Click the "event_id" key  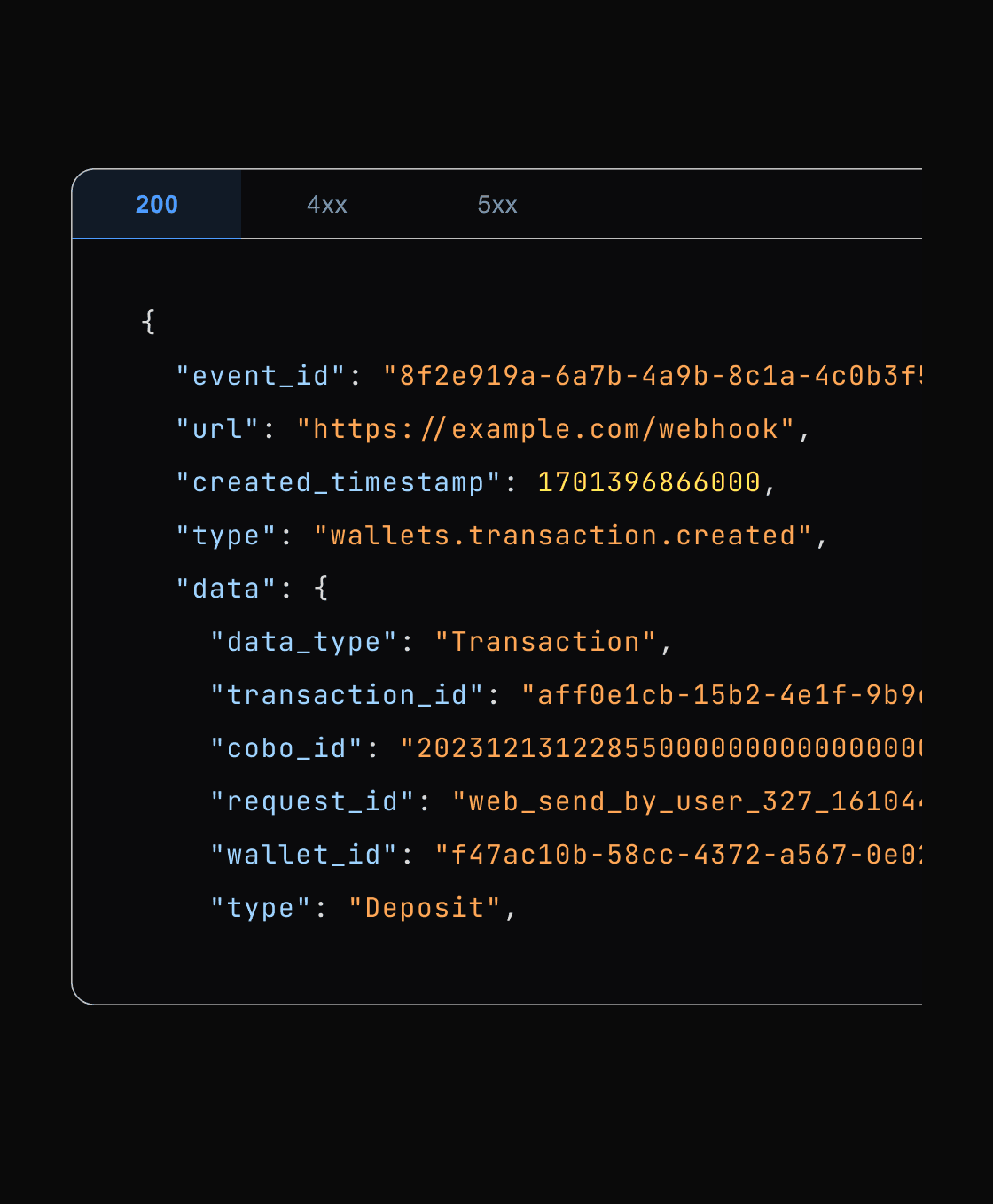260,376
